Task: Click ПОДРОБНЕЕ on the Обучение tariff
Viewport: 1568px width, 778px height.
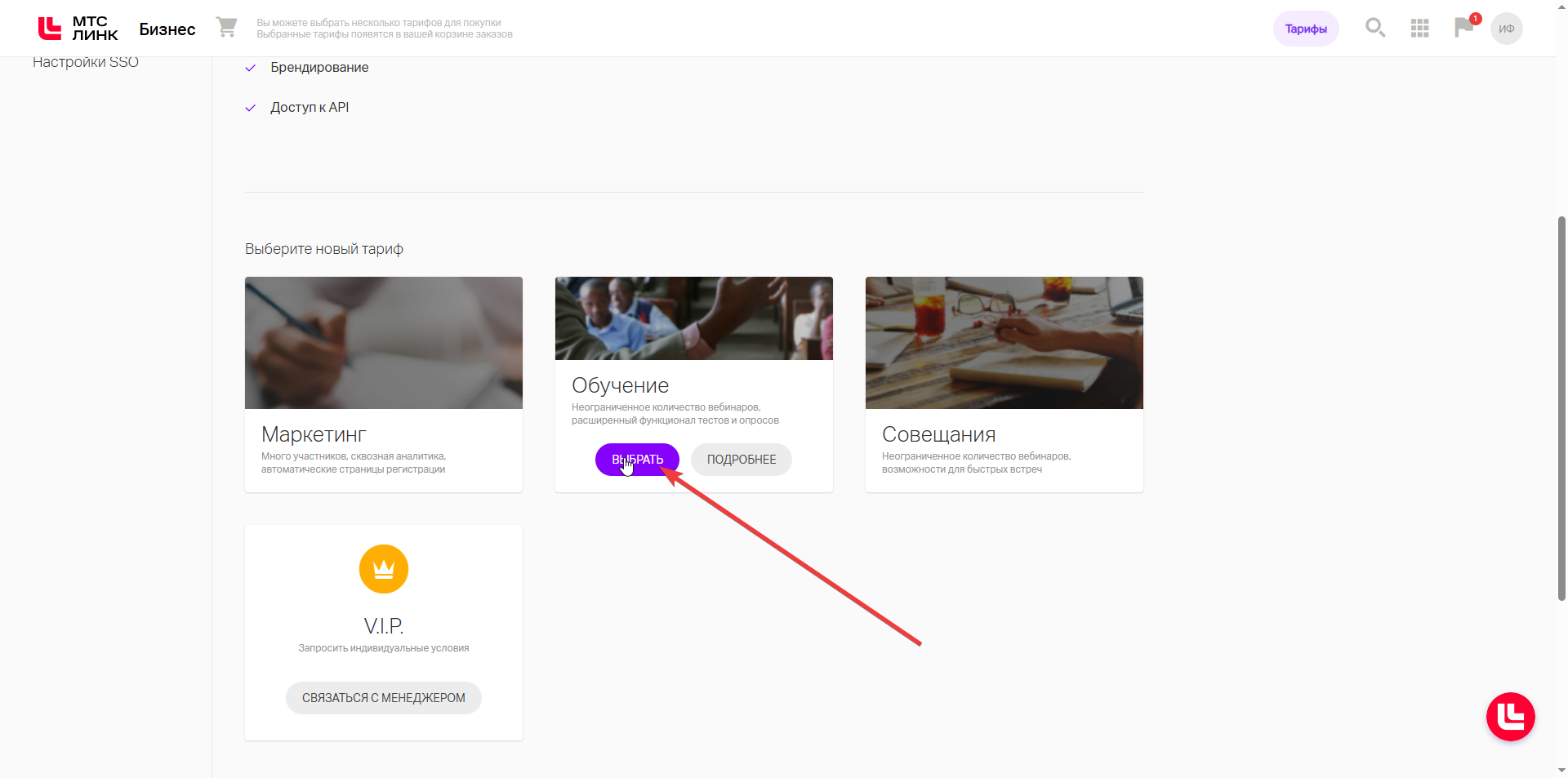Action: point(742,460)
